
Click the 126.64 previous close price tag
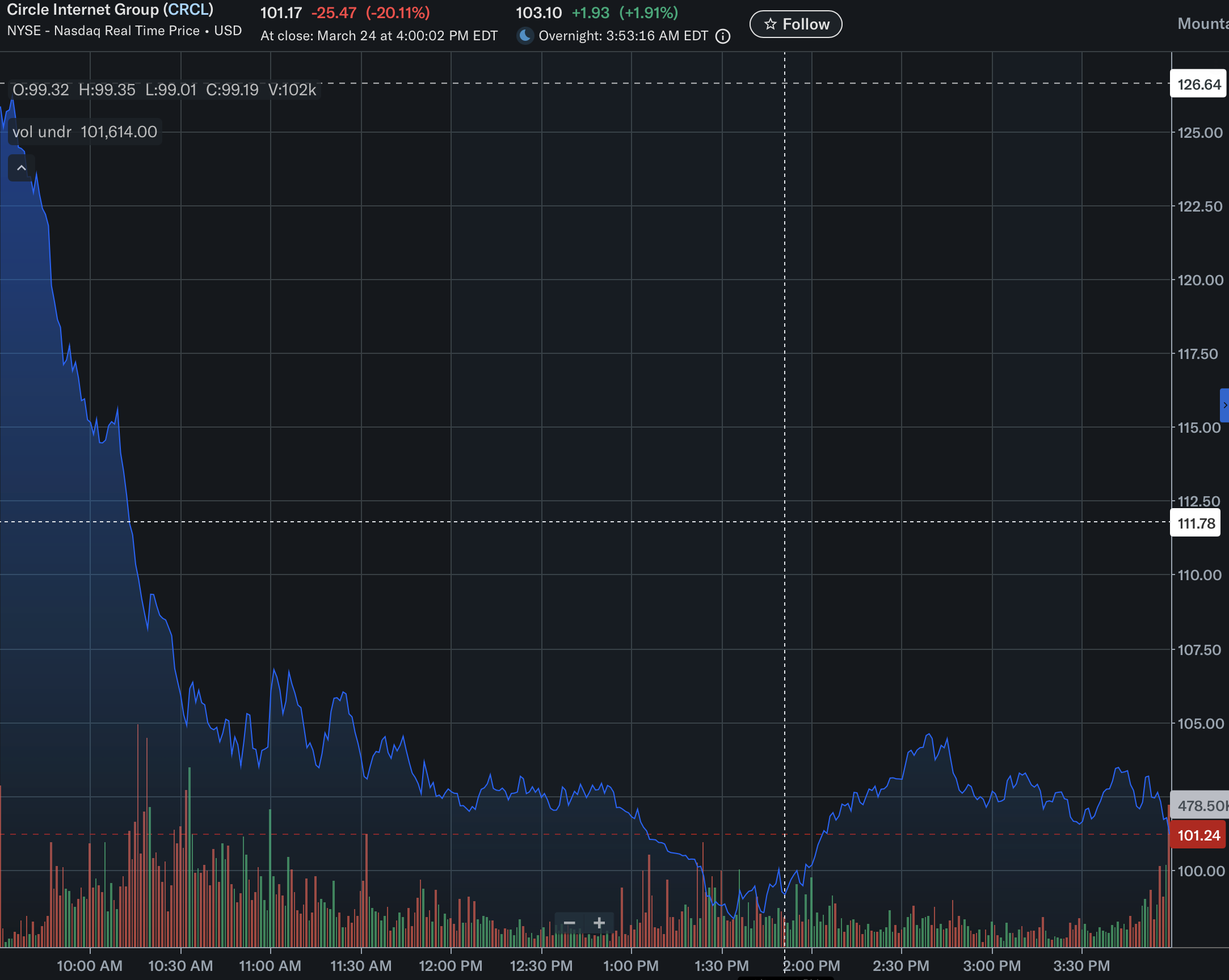click(1198, 85)
